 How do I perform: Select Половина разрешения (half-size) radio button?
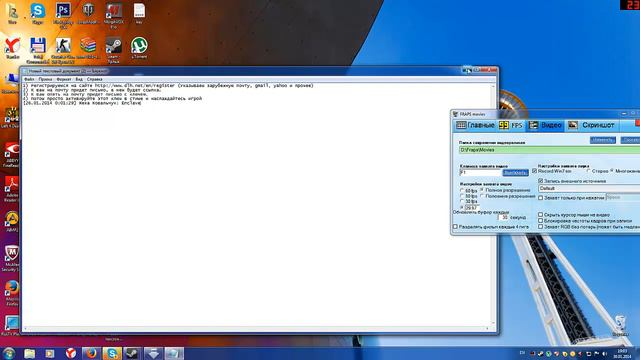[x=482, y=196]
